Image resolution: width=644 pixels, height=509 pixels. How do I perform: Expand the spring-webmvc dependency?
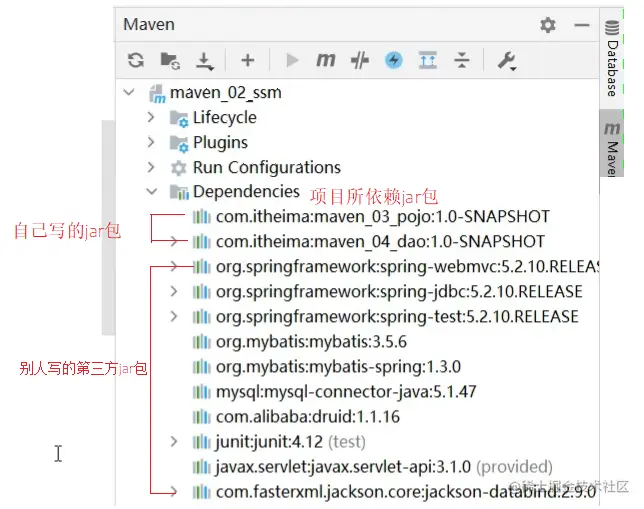pos(174,266)
